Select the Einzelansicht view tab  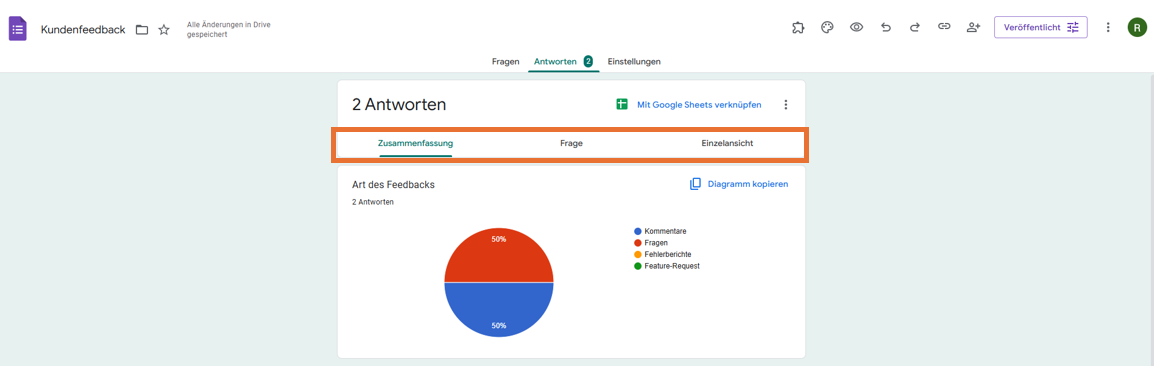727,143
